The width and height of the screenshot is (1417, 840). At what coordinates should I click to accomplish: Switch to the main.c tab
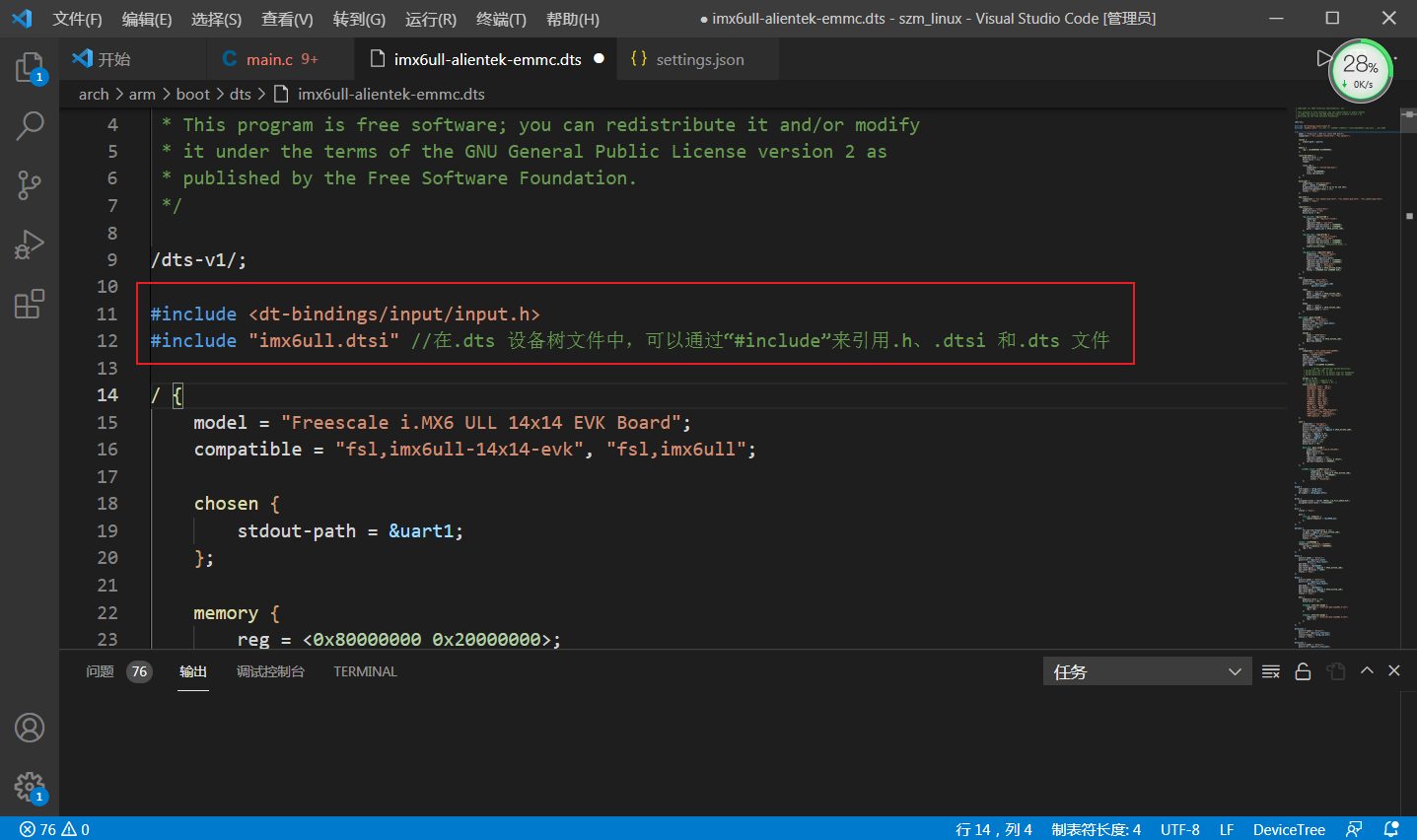281,59
